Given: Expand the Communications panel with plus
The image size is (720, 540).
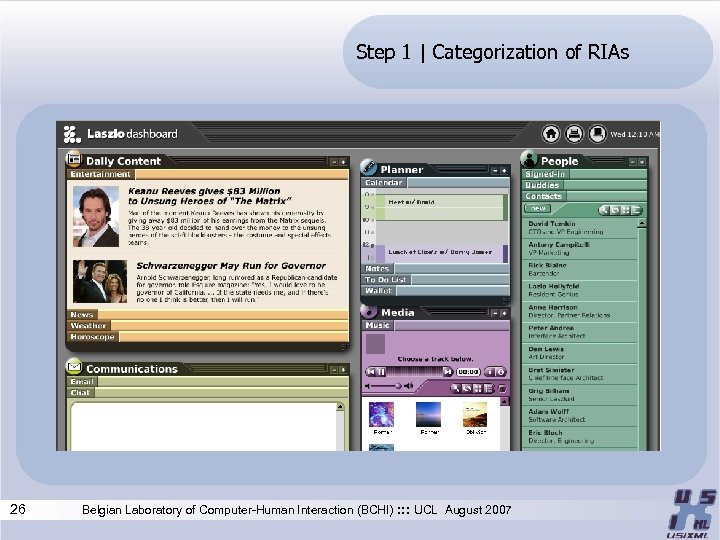Looking at the screenshot, I should (343, 370).
